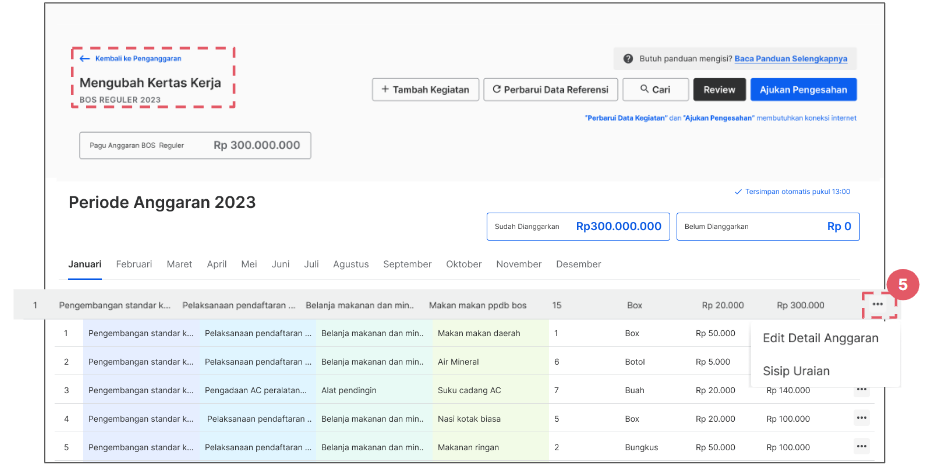
Task: Click the back arrow beside Kembali ke Penganggaran
Action: [85, 59]
